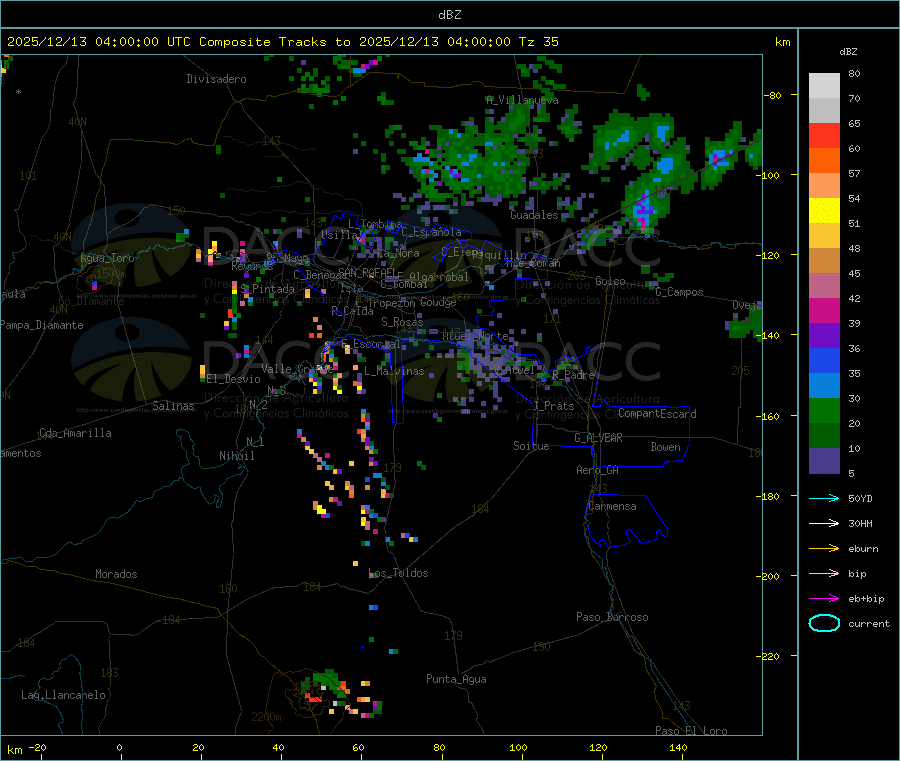Select the yellow 51–54 dBZ swatch

(x=824, y=211)
